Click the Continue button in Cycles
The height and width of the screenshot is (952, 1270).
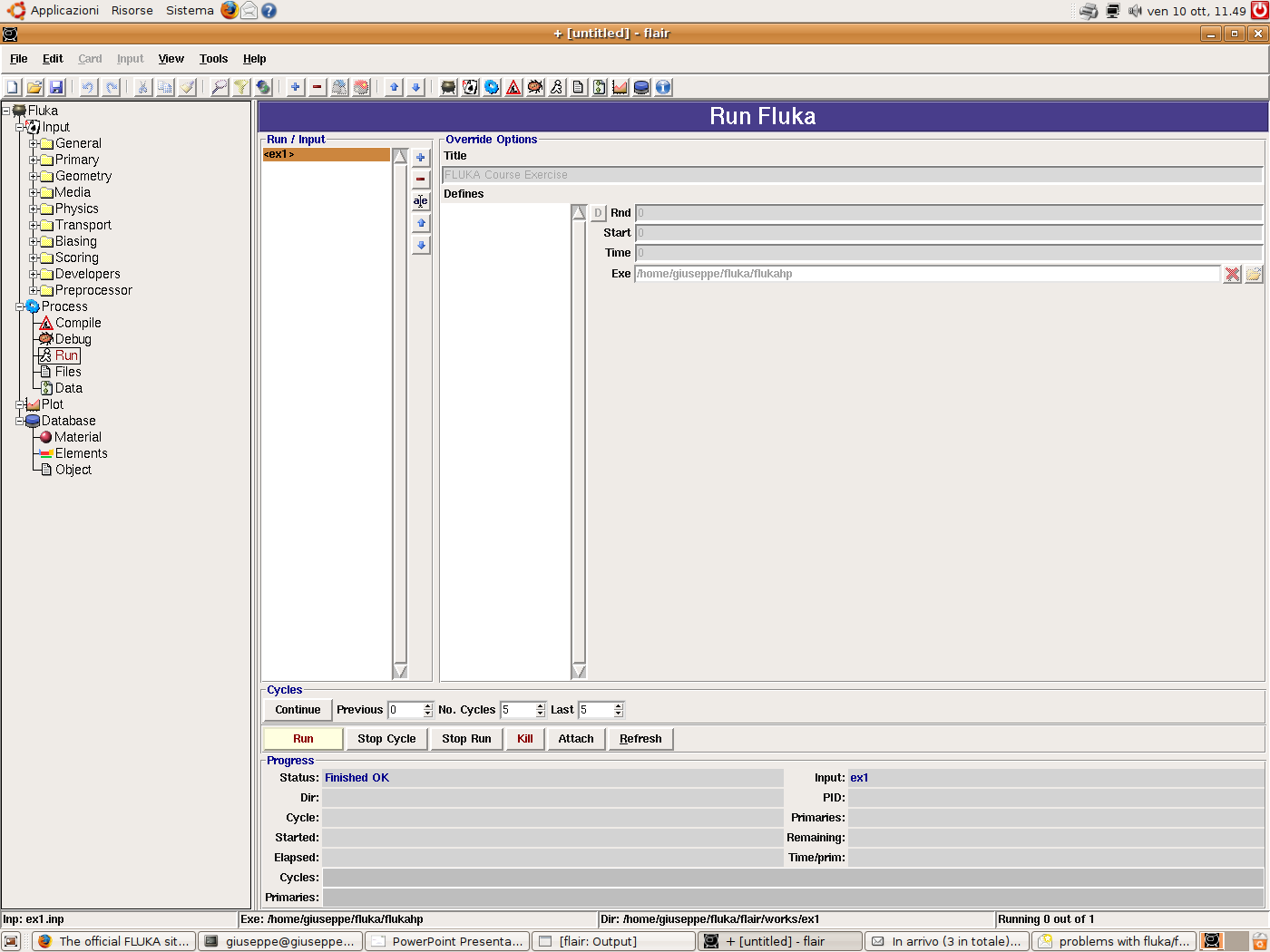(298, 710)
